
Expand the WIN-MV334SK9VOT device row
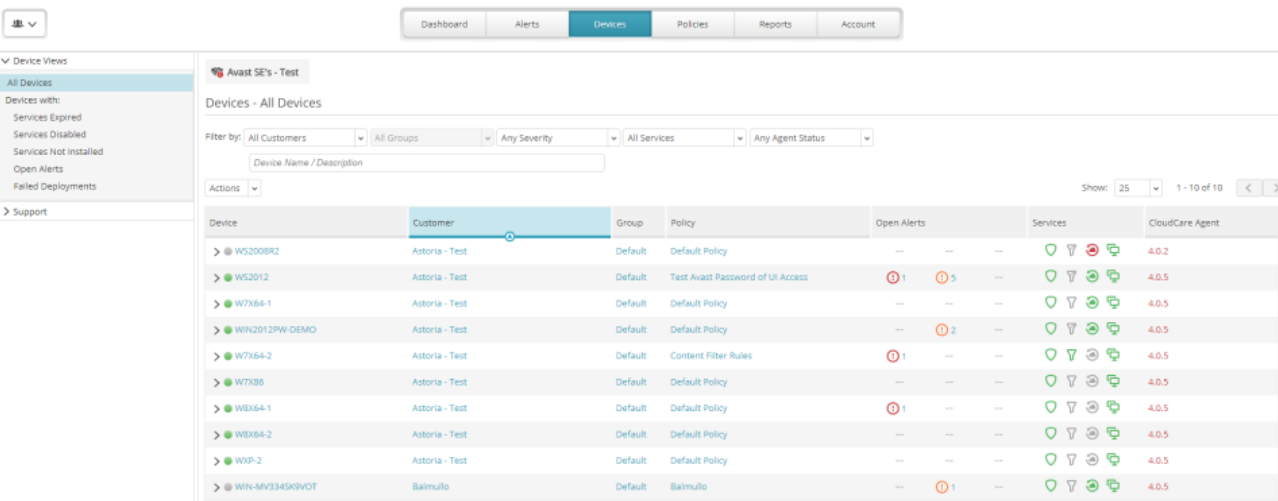pyautogui.click(x=216, y=487)
